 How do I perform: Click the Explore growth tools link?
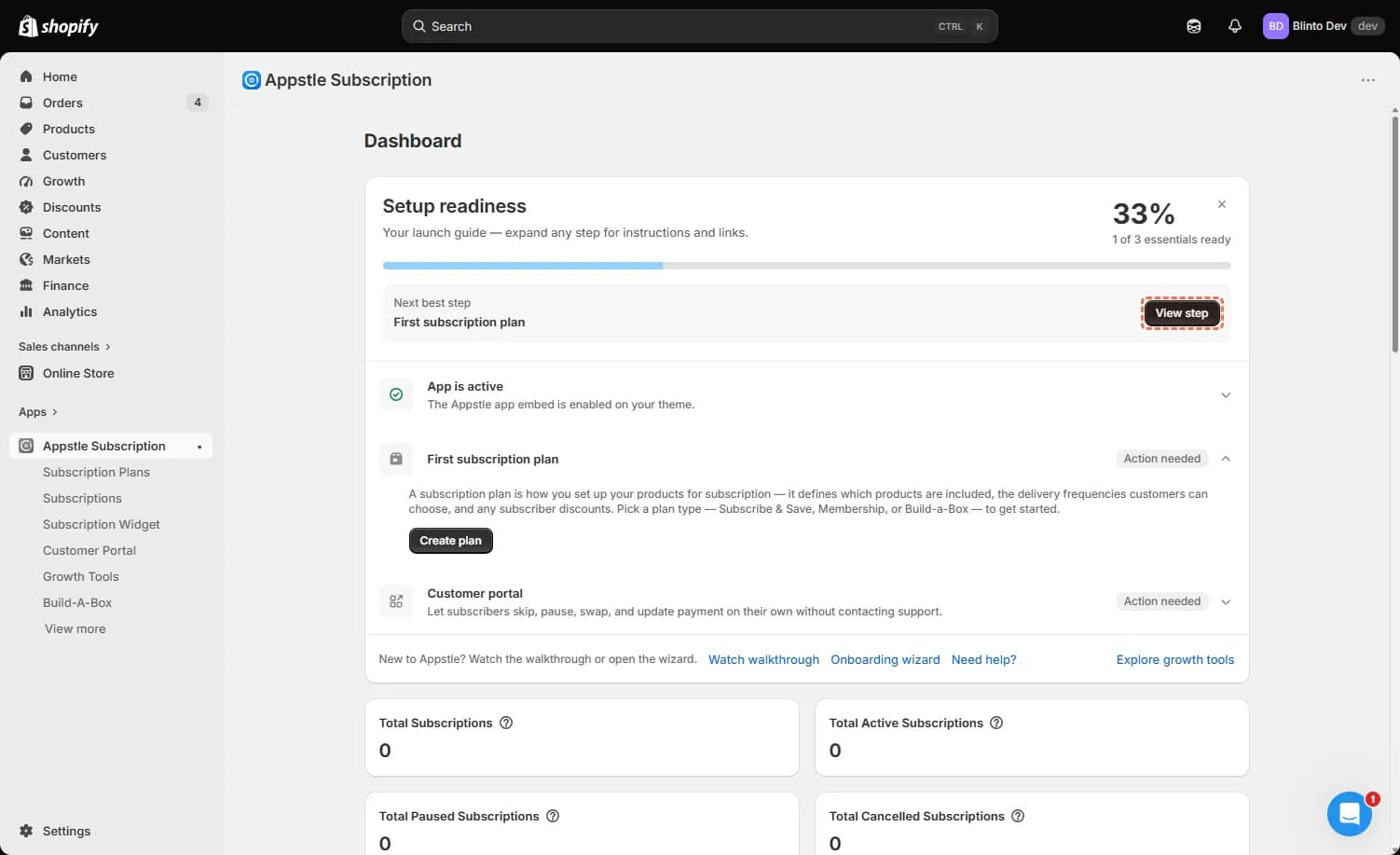click(1175, 659)
